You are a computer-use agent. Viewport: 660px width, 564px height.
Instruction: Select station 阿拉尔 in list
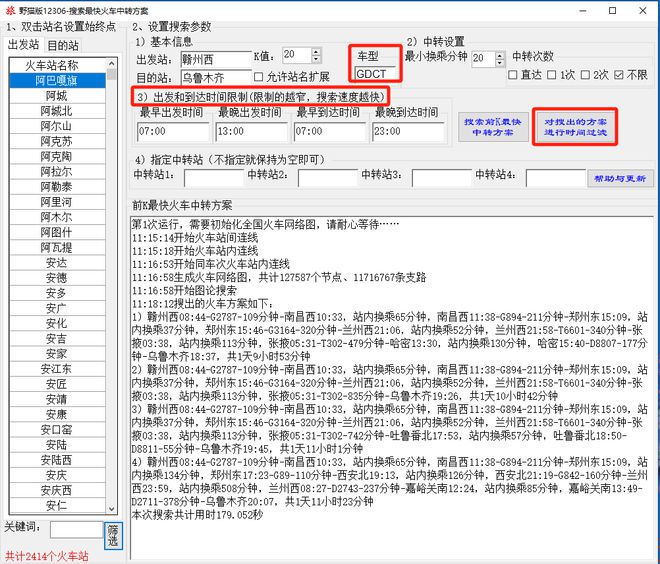pos(57,171)
